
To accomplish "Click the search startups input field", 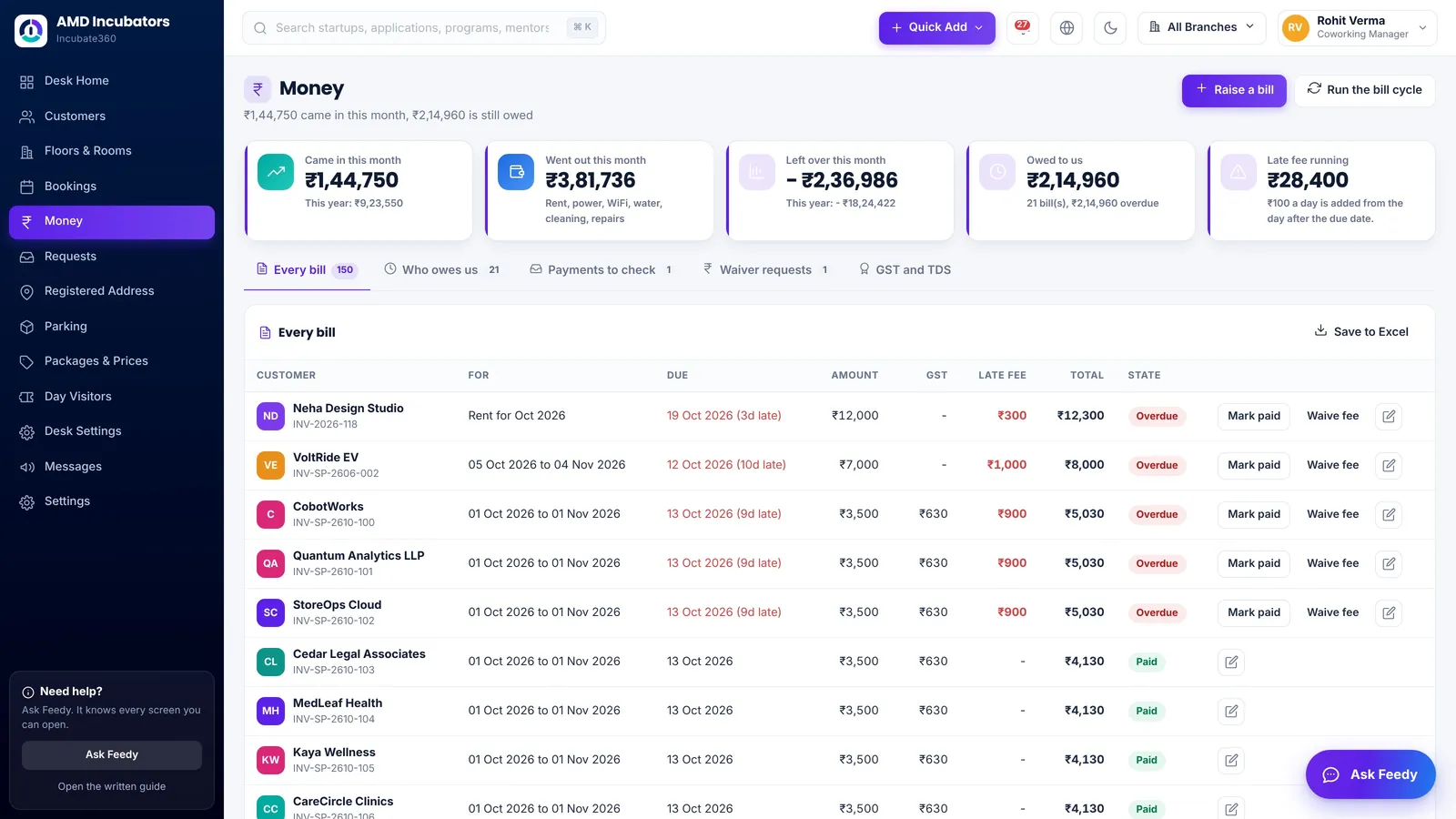I will [x=424, y=27].
